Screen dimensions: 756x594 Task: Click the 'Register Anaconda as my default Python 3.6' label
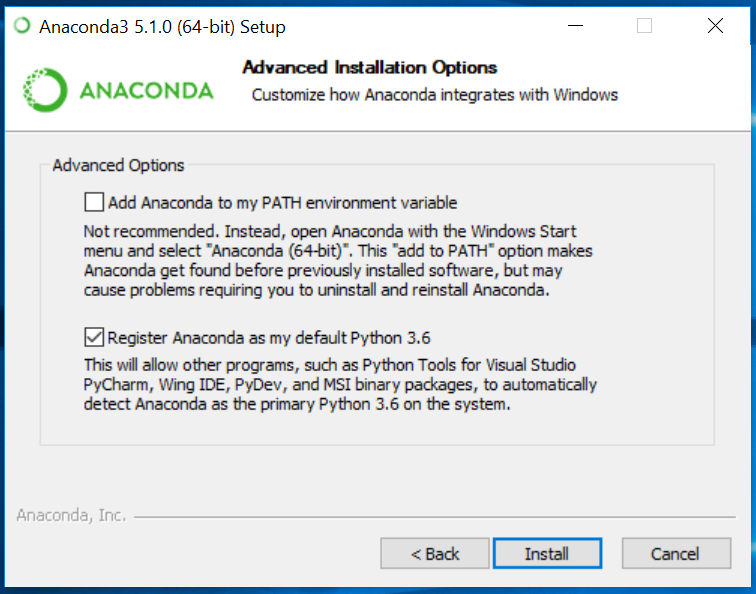(x=268, y=337)
